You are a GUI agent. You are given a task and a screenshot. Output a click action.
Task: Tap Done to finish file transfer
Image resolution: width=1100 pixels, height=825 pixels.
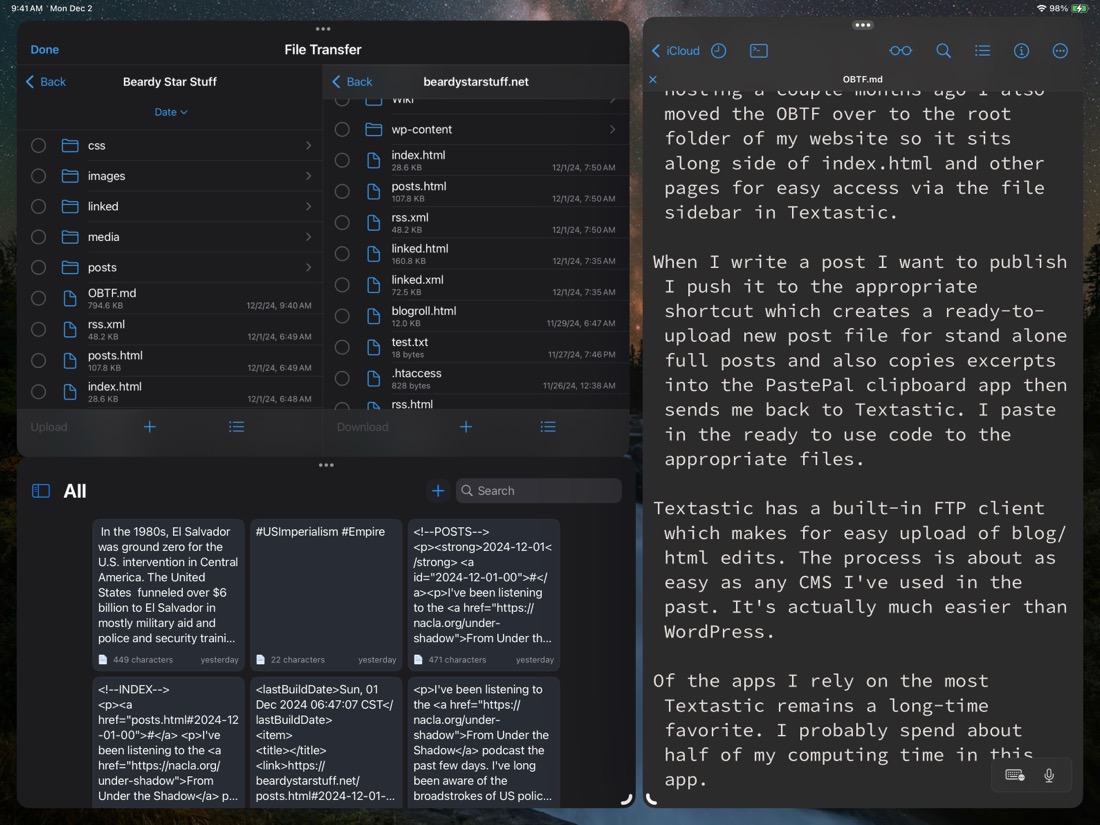click(44, 49)
